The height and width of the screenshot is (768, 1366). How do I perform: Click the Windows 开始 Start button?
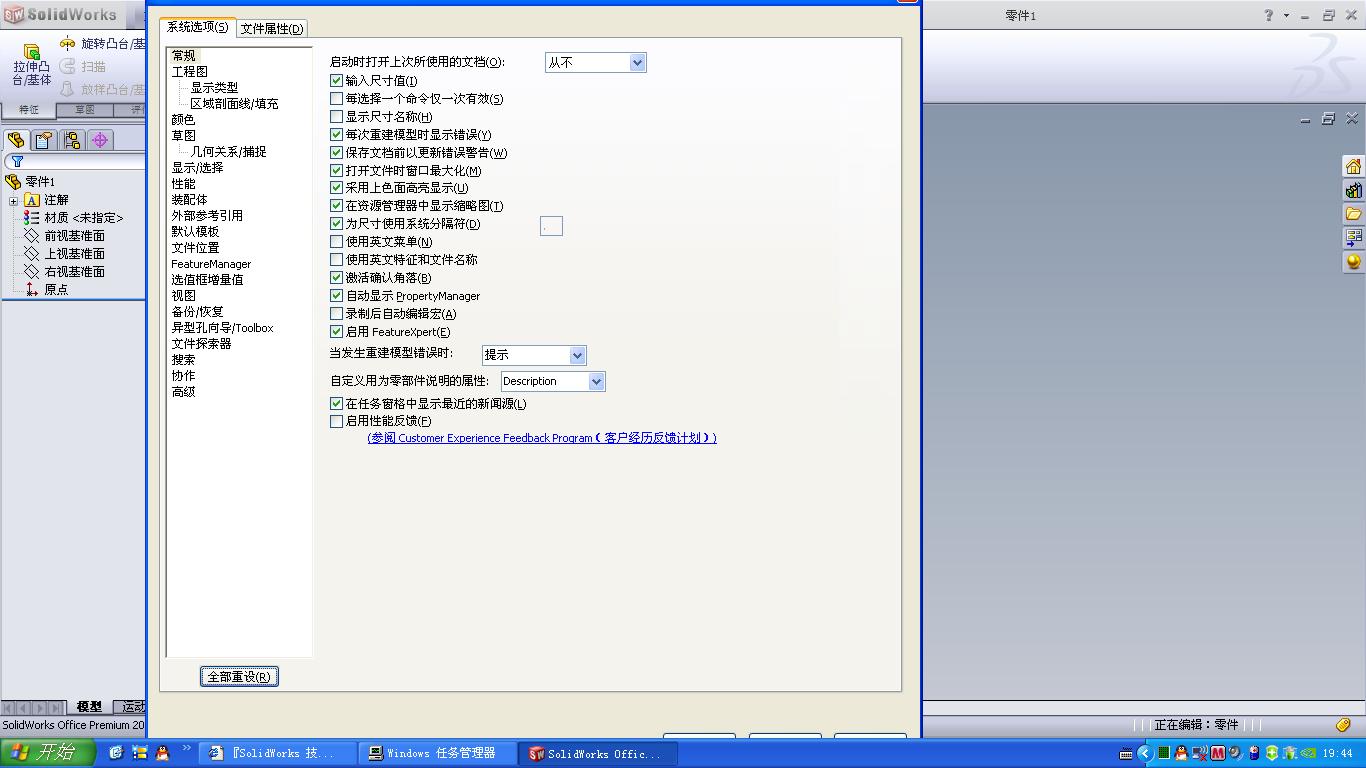click(48, 753)
